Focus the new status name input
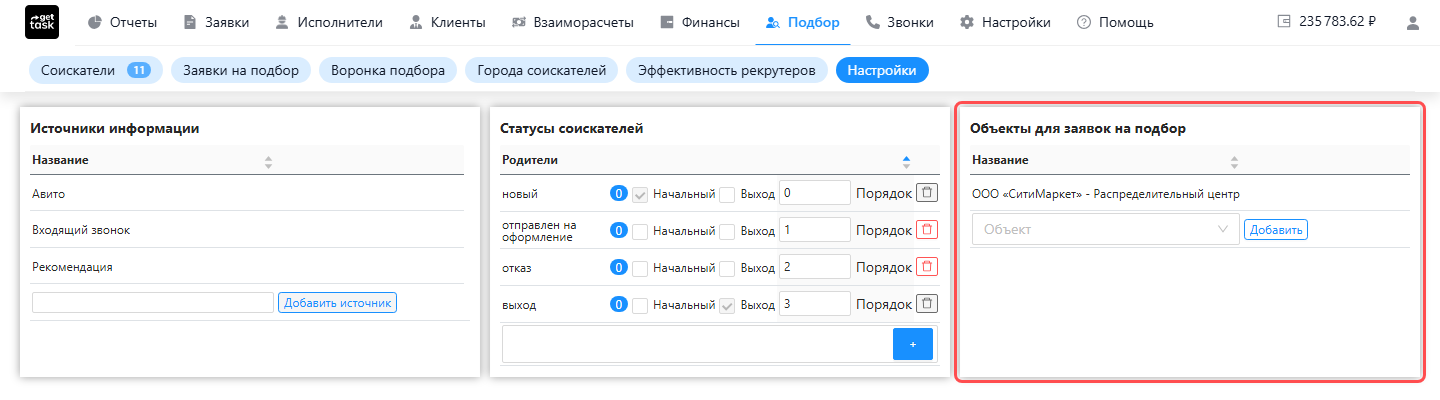The height and width of the screenshot is (400, 1440). click(696, 344)
